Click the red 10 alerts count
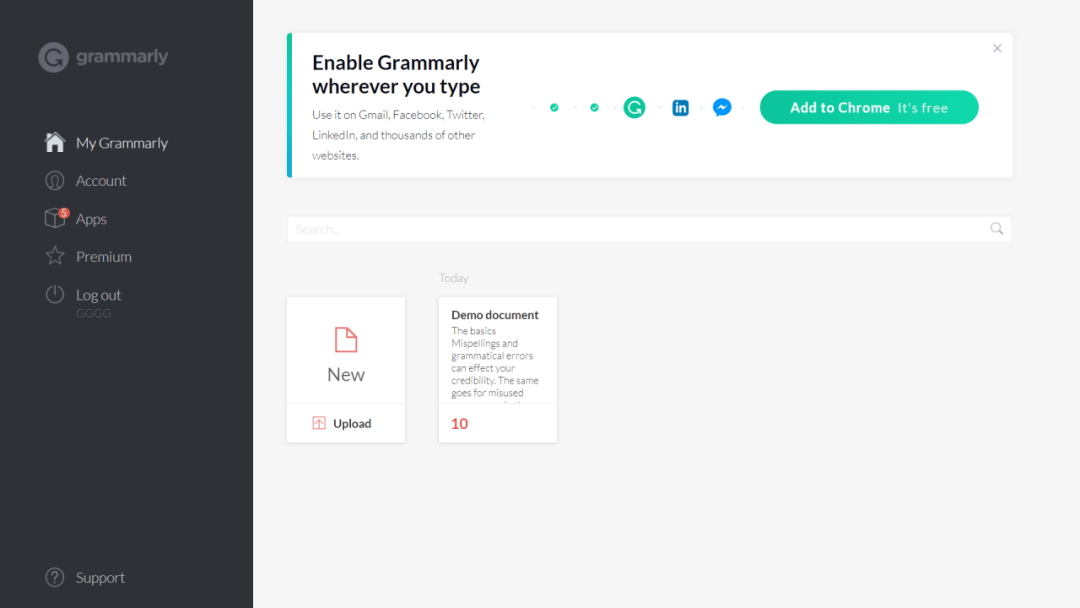Screen dimensions: 1080x608 click(460, 423)
